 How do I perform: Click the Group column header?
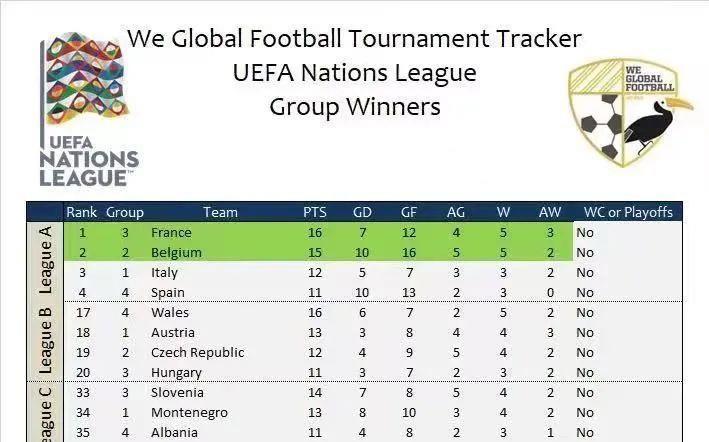(x=125, y=212)
